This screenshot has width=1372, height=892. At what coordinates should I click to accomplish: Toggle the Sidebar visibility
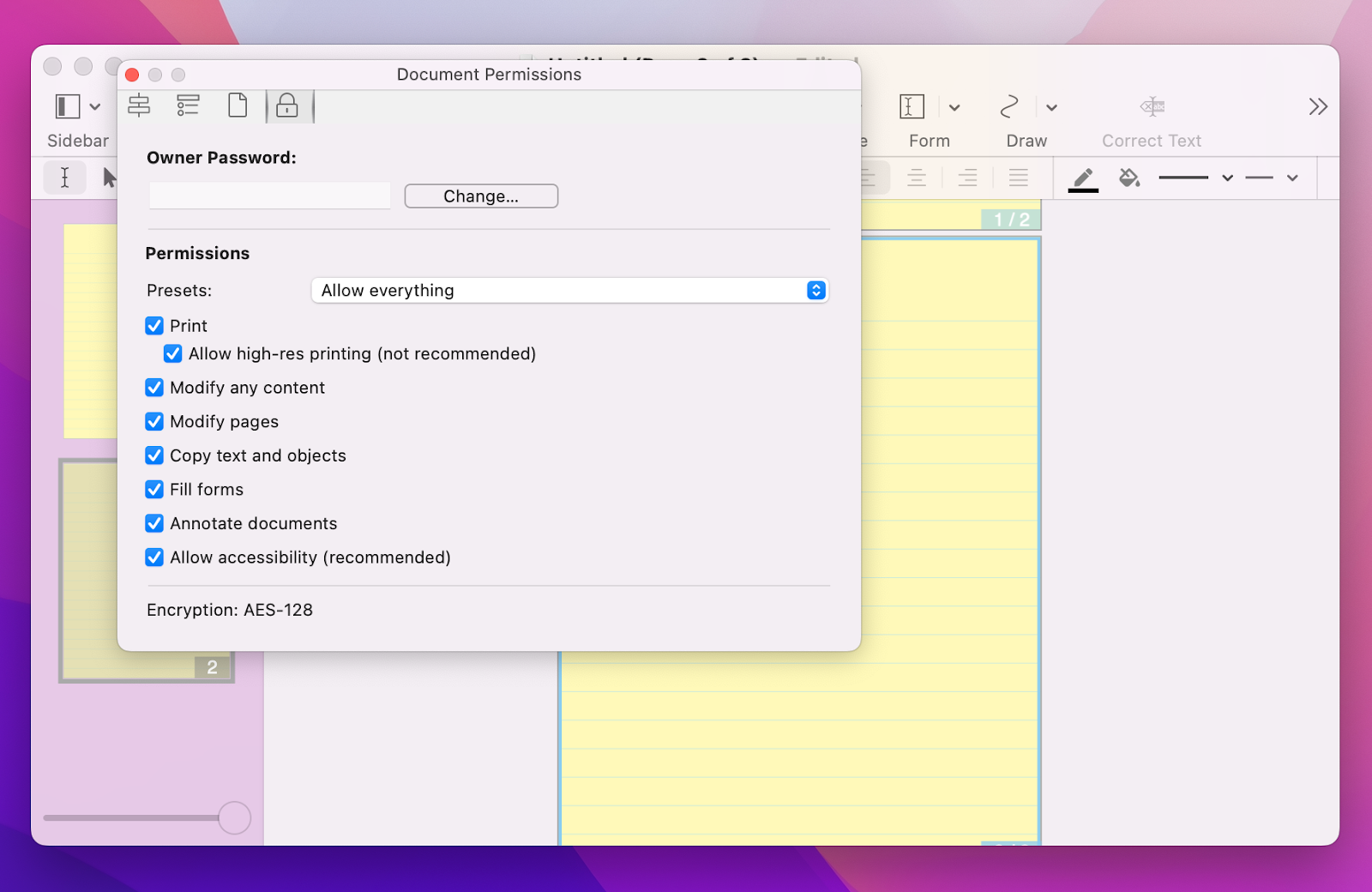[x=67, y=106]
